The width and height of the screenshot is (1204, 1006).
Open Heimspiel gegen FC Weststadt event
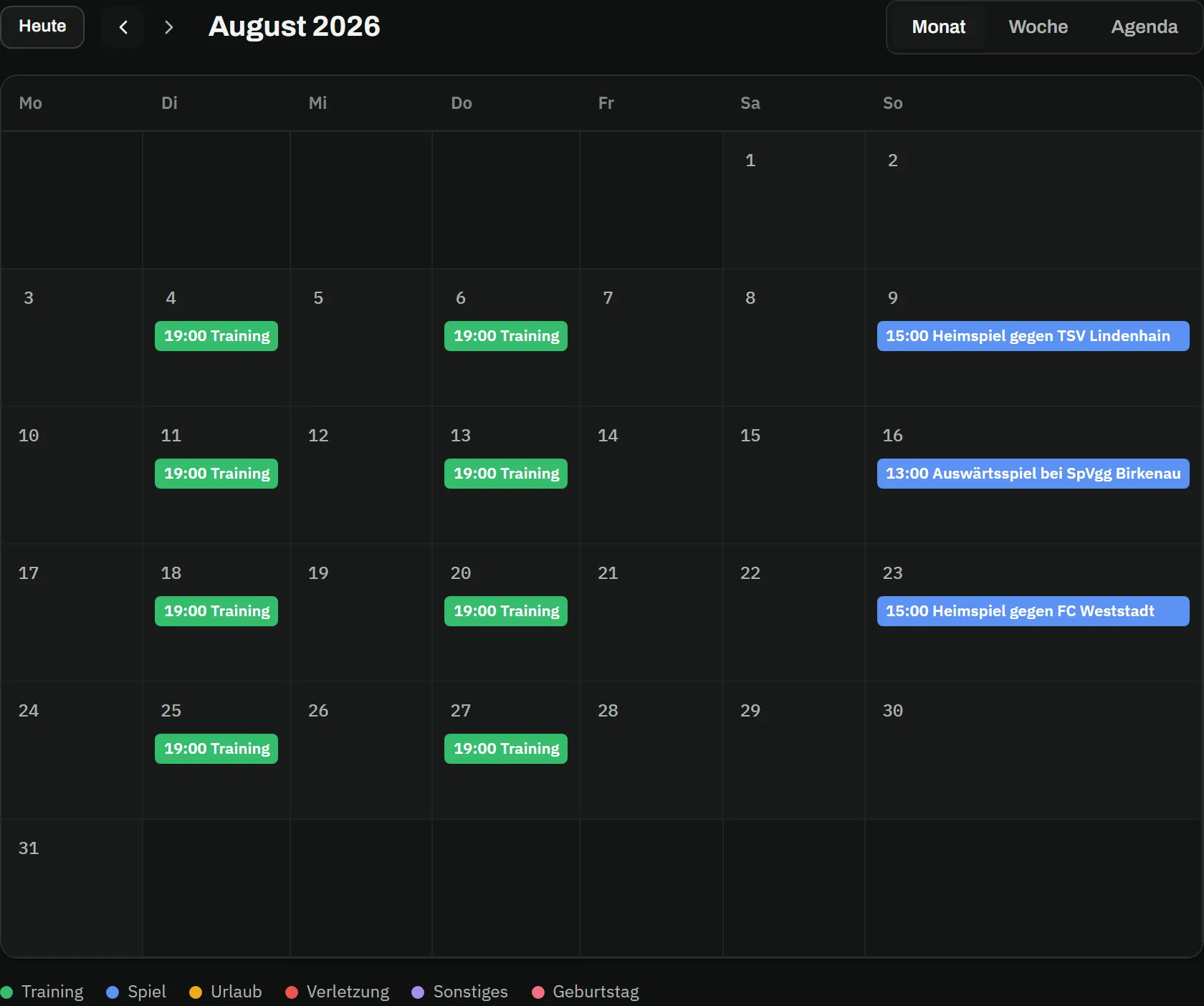point(1033,611)
